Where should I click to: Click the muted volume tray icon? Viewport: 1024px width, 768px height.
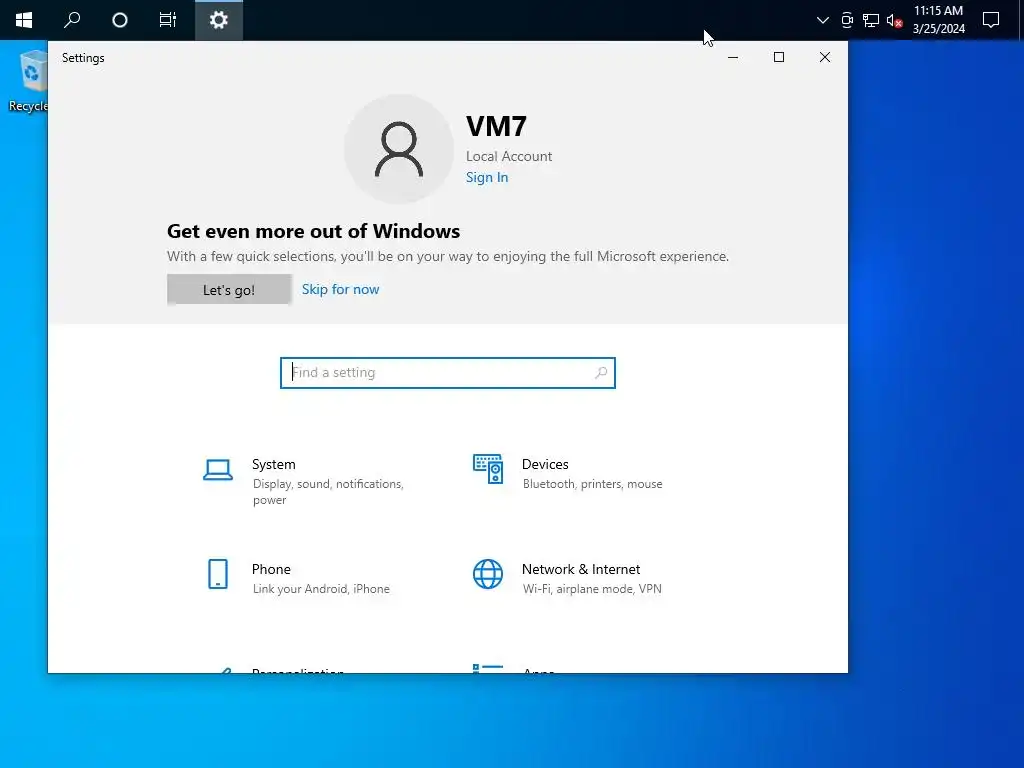point(895,21)
